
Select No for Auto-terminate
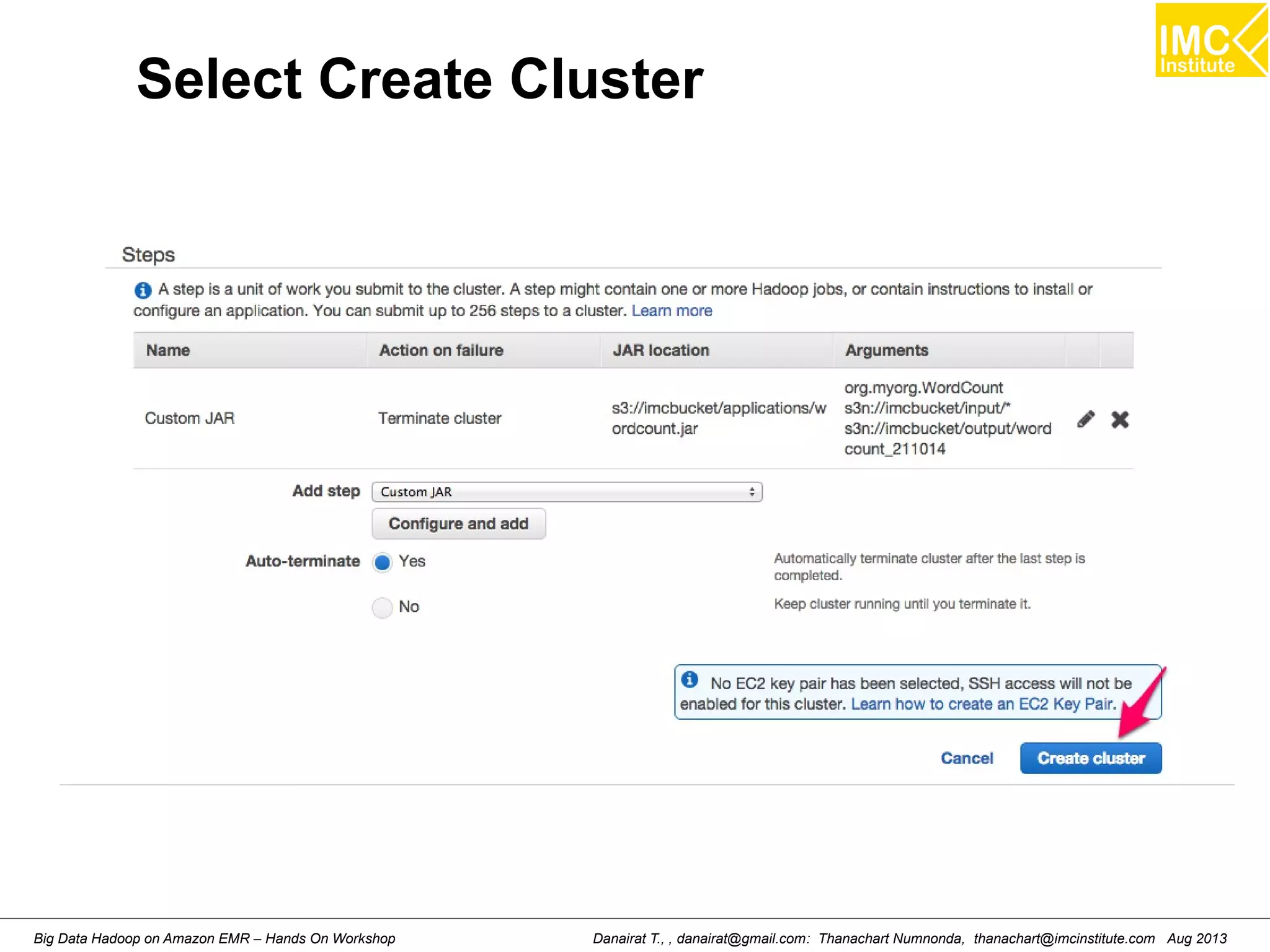click(383, 607)
